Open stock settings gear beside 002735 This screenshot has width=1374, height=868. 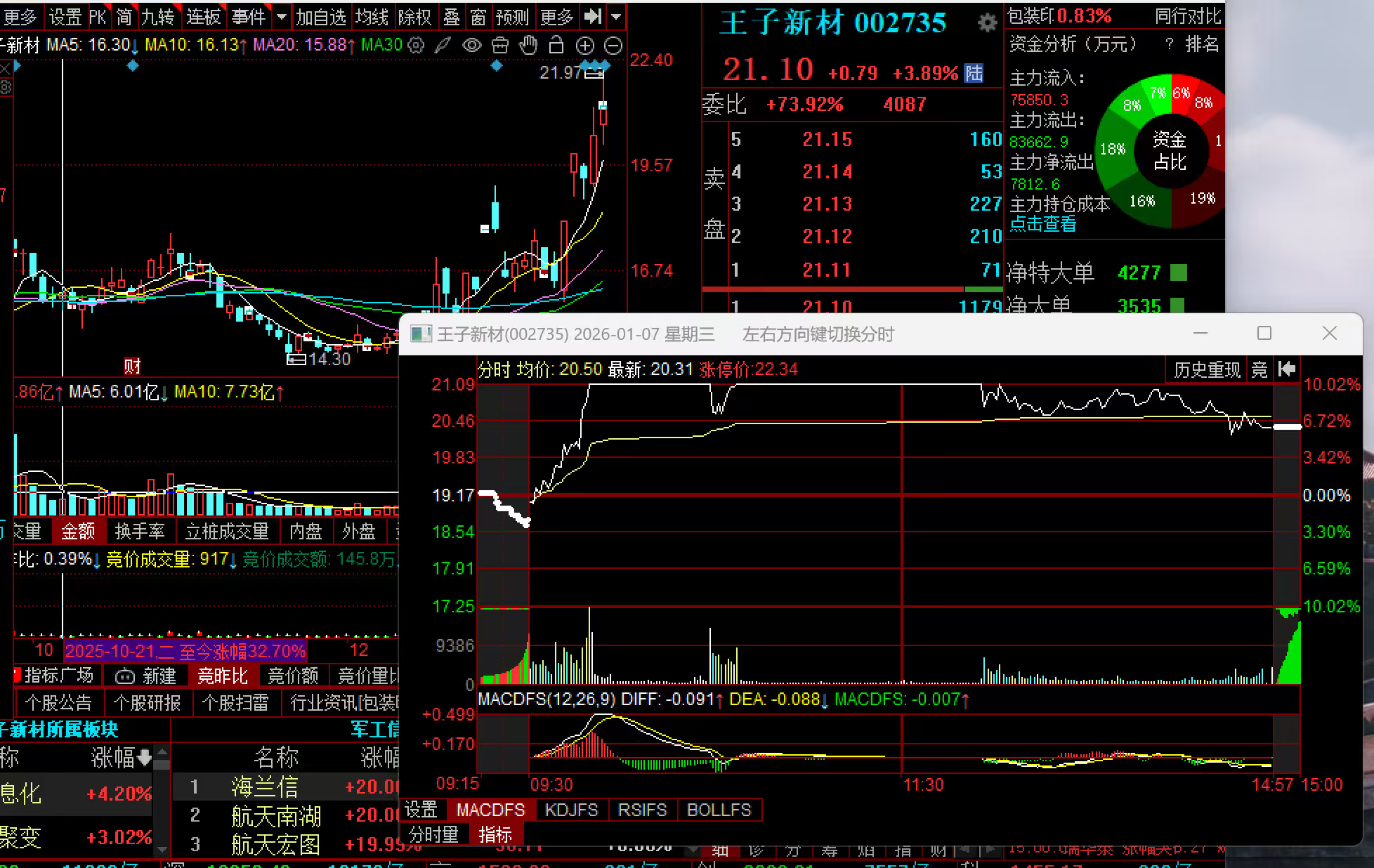pyautogui.click(x=987, y=23)
